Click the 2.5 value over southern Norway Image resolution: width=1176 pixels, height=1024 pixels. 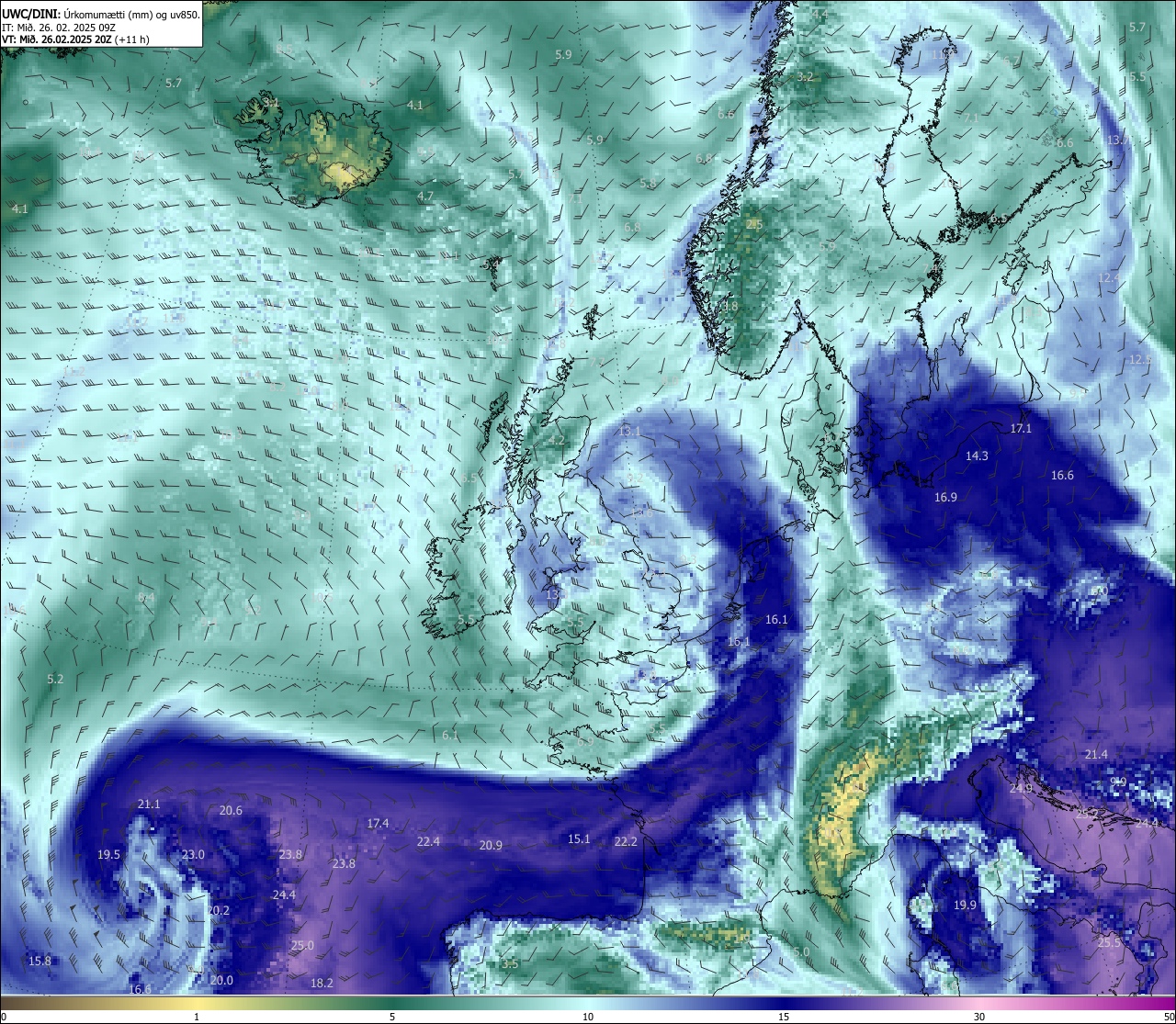[754, 225]
